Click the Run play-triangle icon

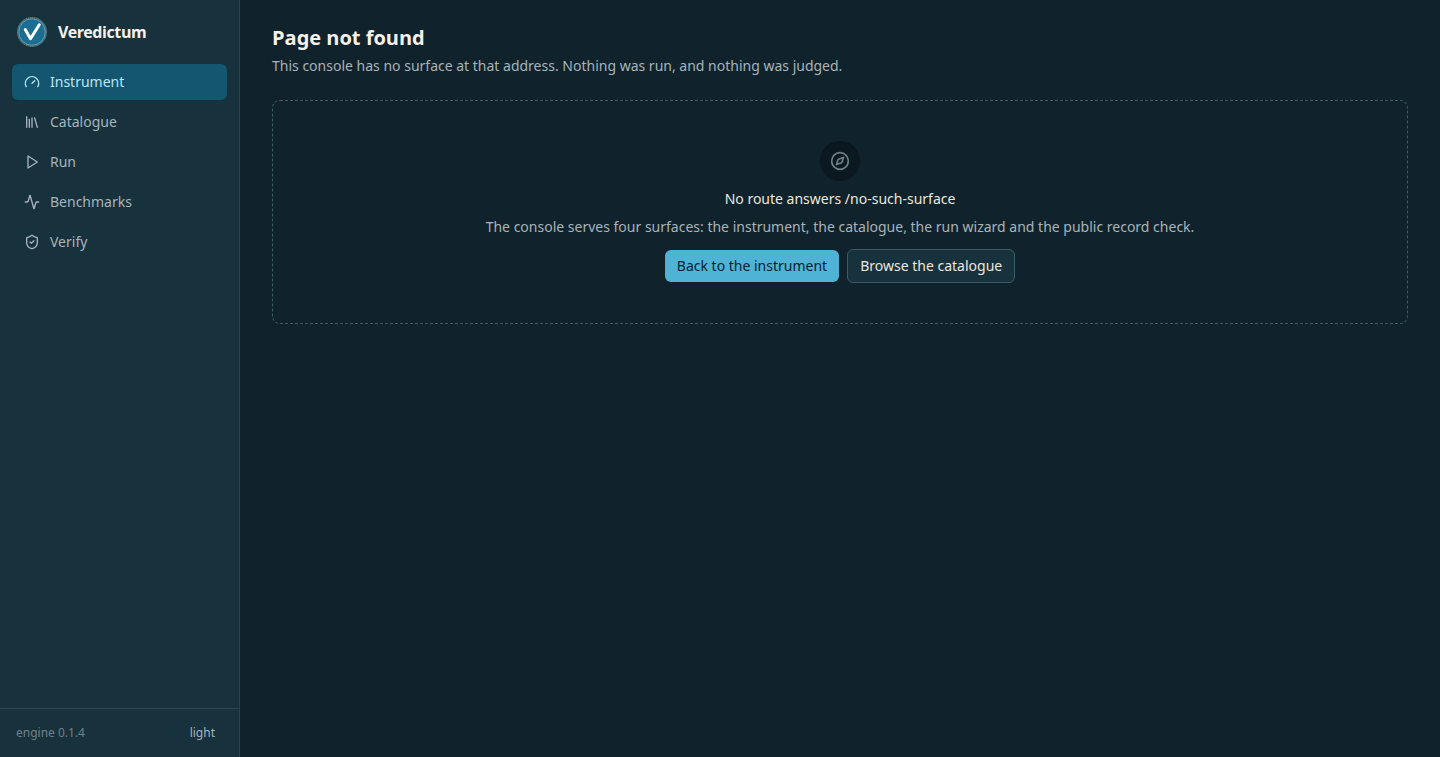click(x=32, y=162)
